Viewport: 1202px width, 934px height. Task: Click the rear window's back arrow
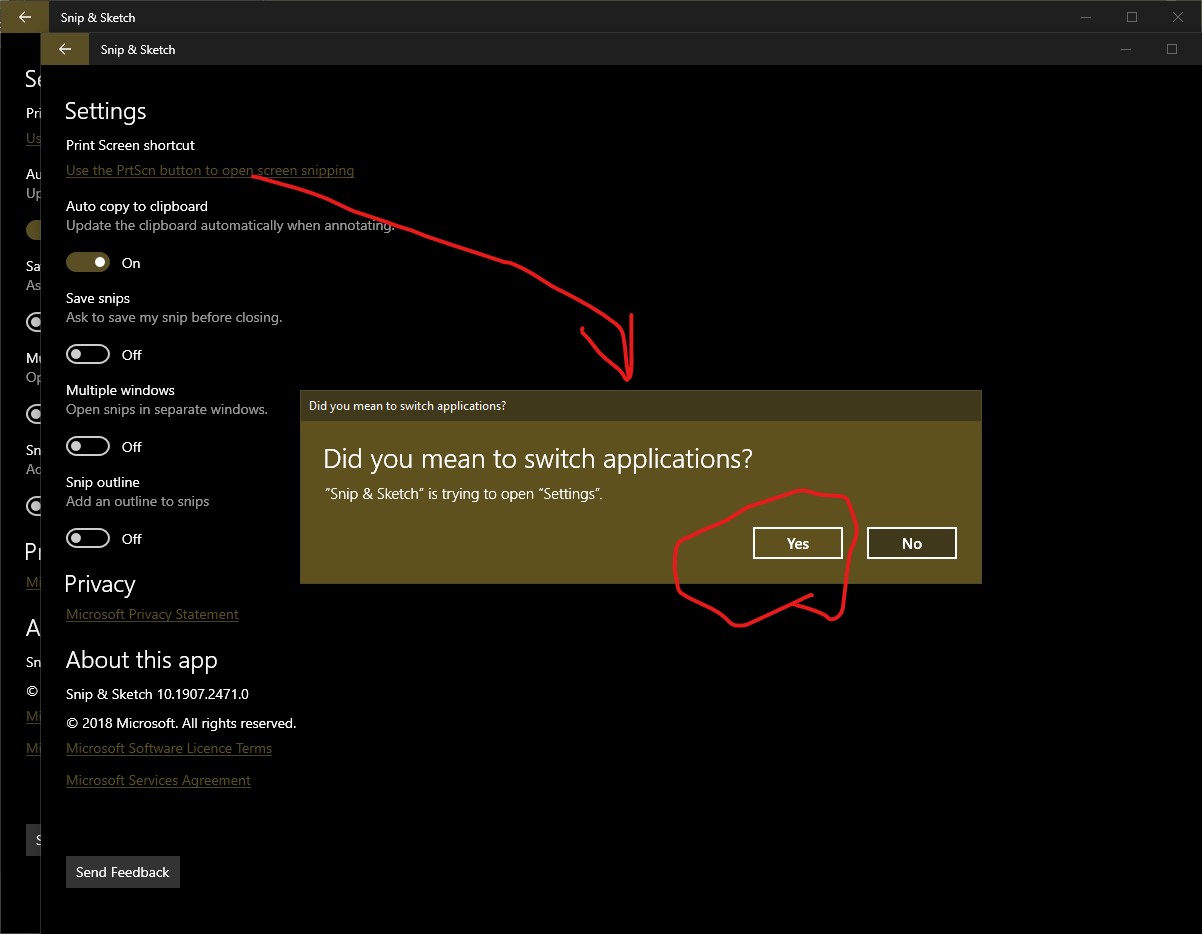[x=24, y=17]
